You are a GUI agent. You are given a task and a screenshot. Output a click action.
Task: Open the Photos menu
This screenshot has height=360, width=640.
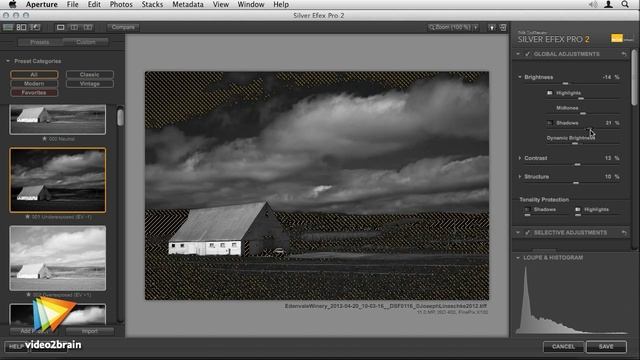pos(121,4)
